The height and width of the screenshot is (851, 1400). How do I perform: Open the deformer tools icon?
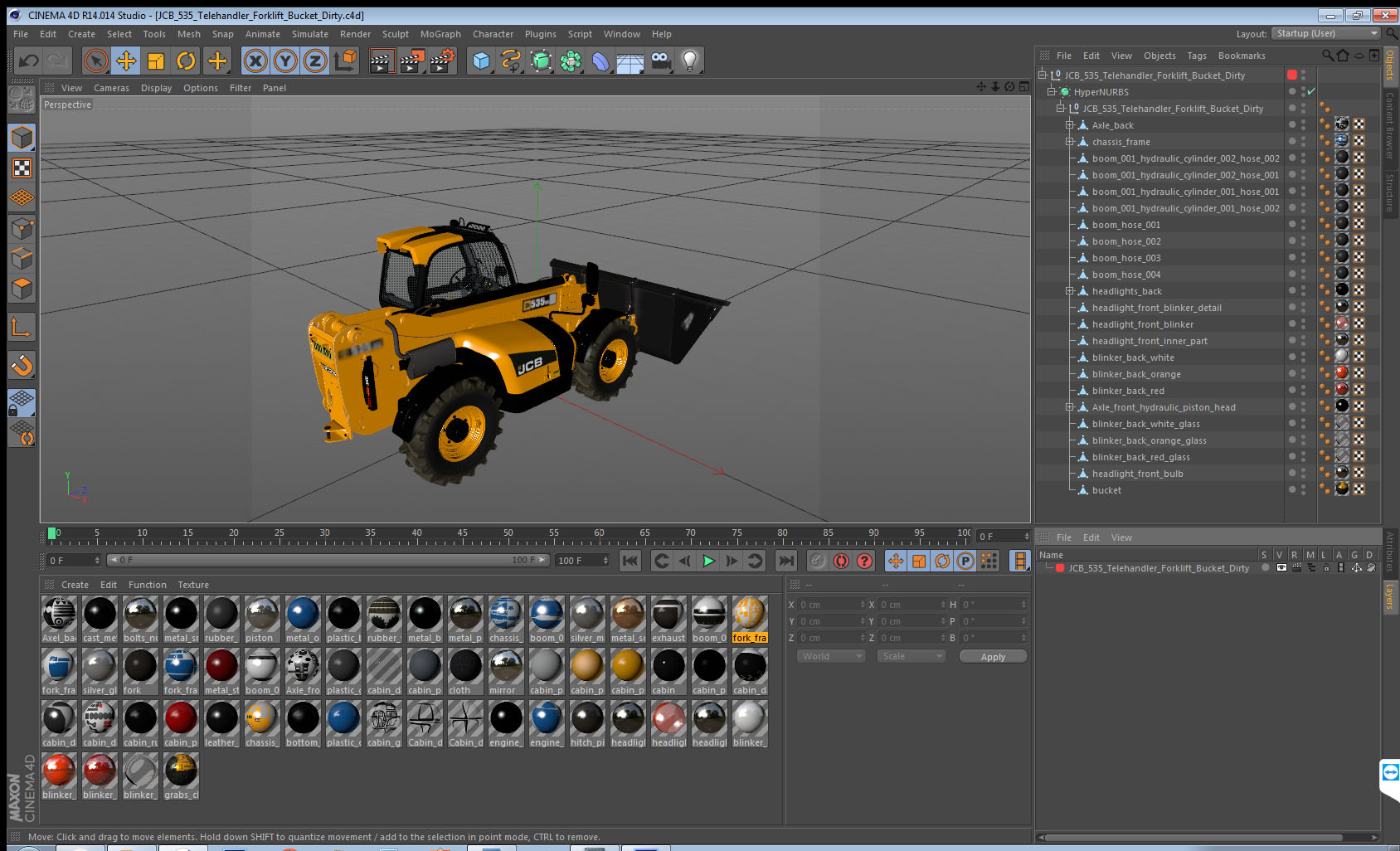click(x=600, y=61)
